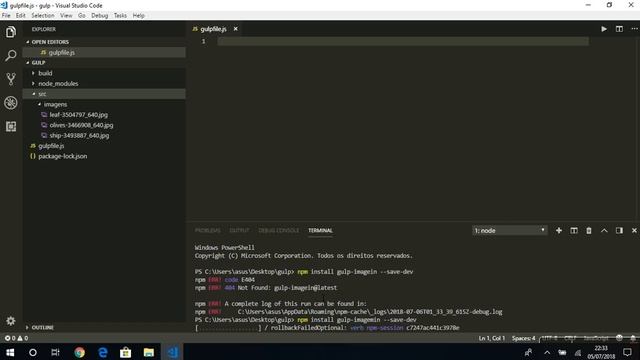Open gulpfile.js in the GULP tree
Image resolution: width=640 pixels, height=360 pixels.
104,146
